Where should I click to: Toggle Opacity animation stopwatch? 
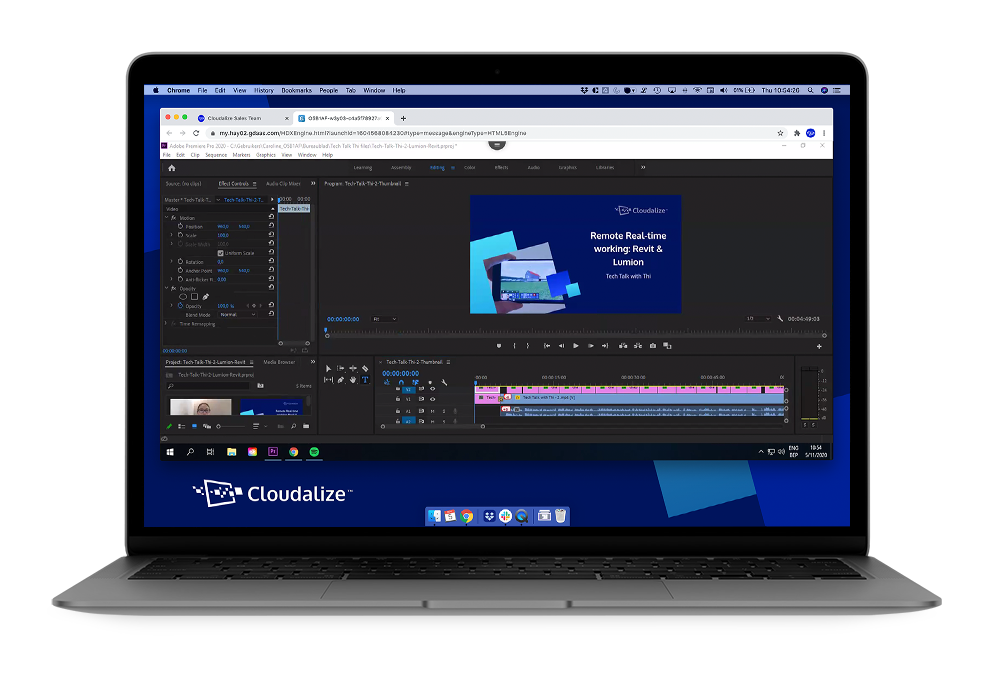tap(180, 306)
